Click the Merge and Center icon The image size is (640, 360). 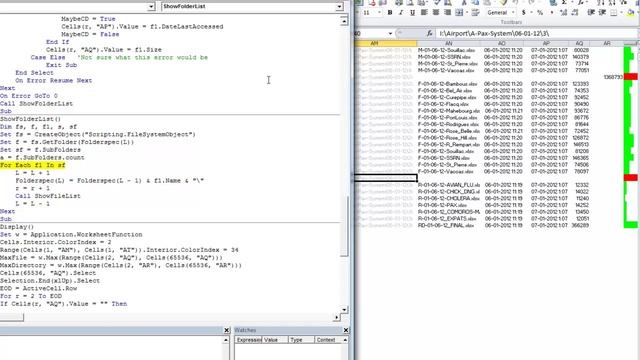pos(459,13)
